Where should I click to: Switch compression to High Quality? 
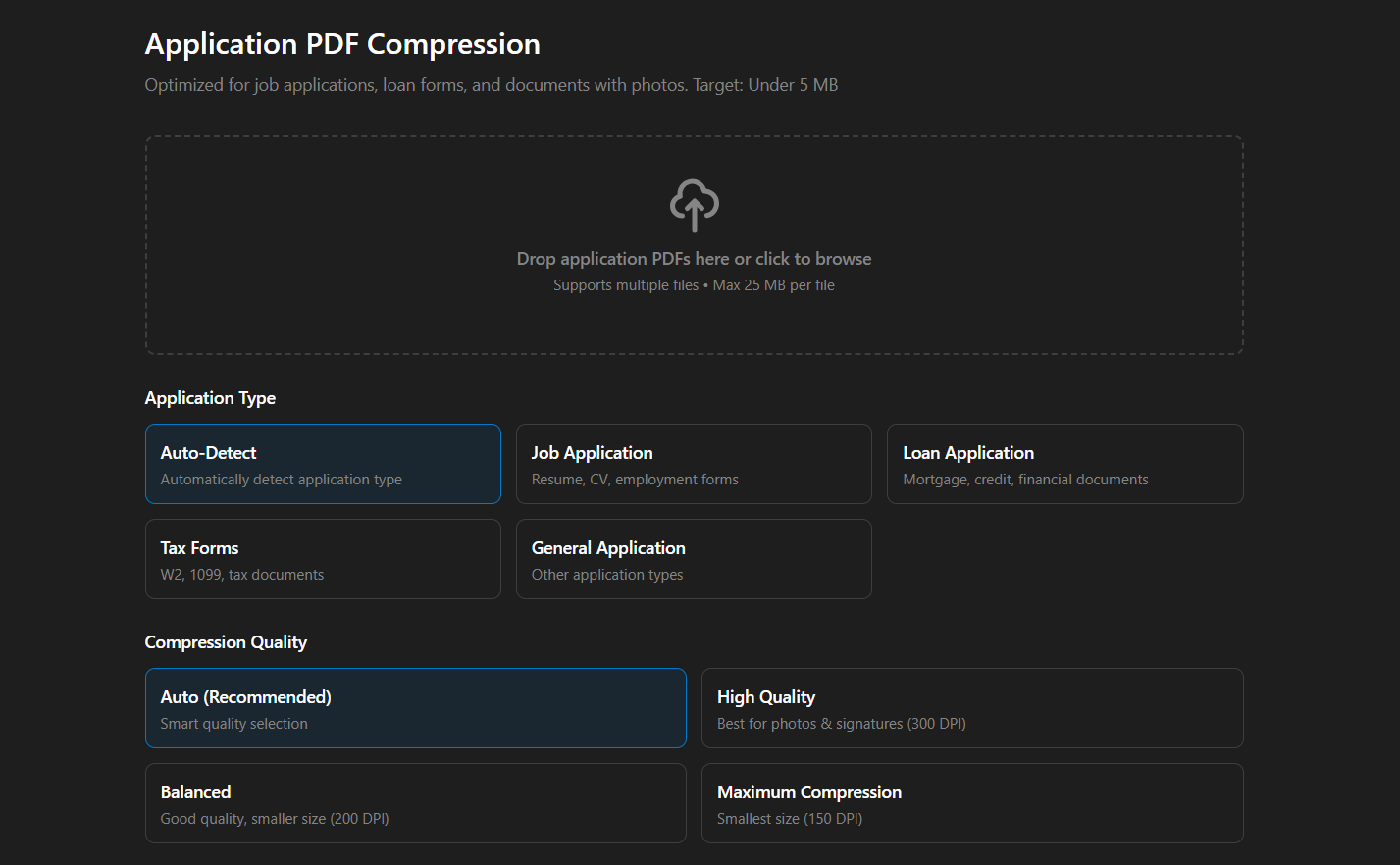[x=971, y=708]
